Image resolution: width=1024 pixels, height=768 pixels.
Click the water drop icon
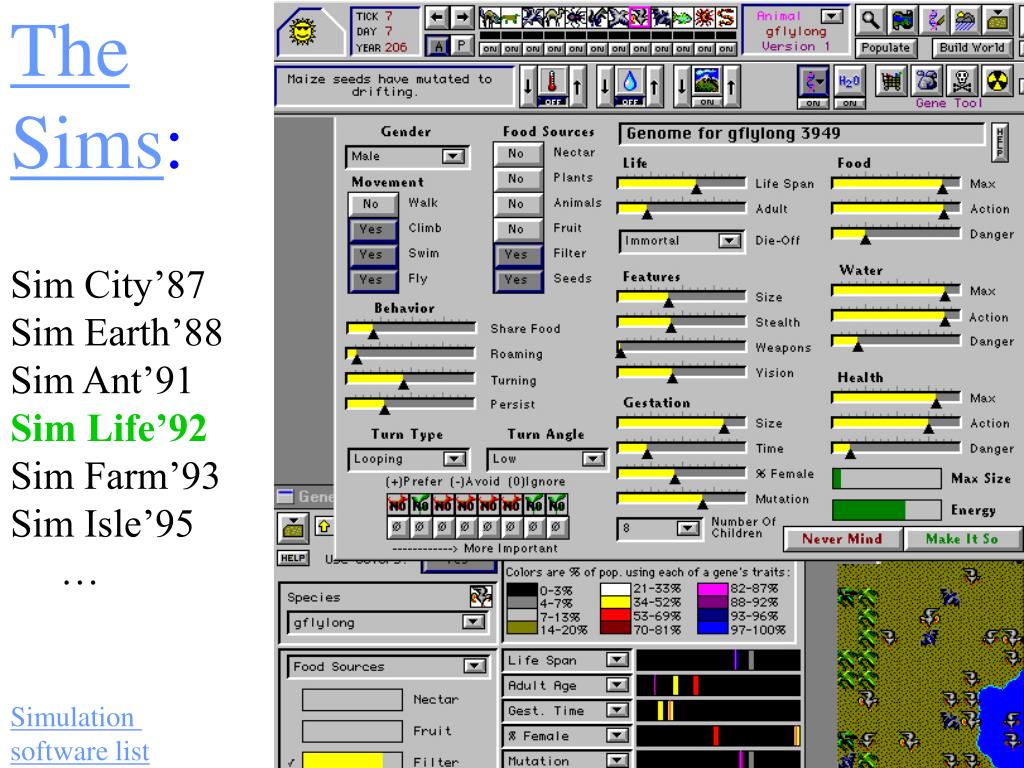(630, 82)
